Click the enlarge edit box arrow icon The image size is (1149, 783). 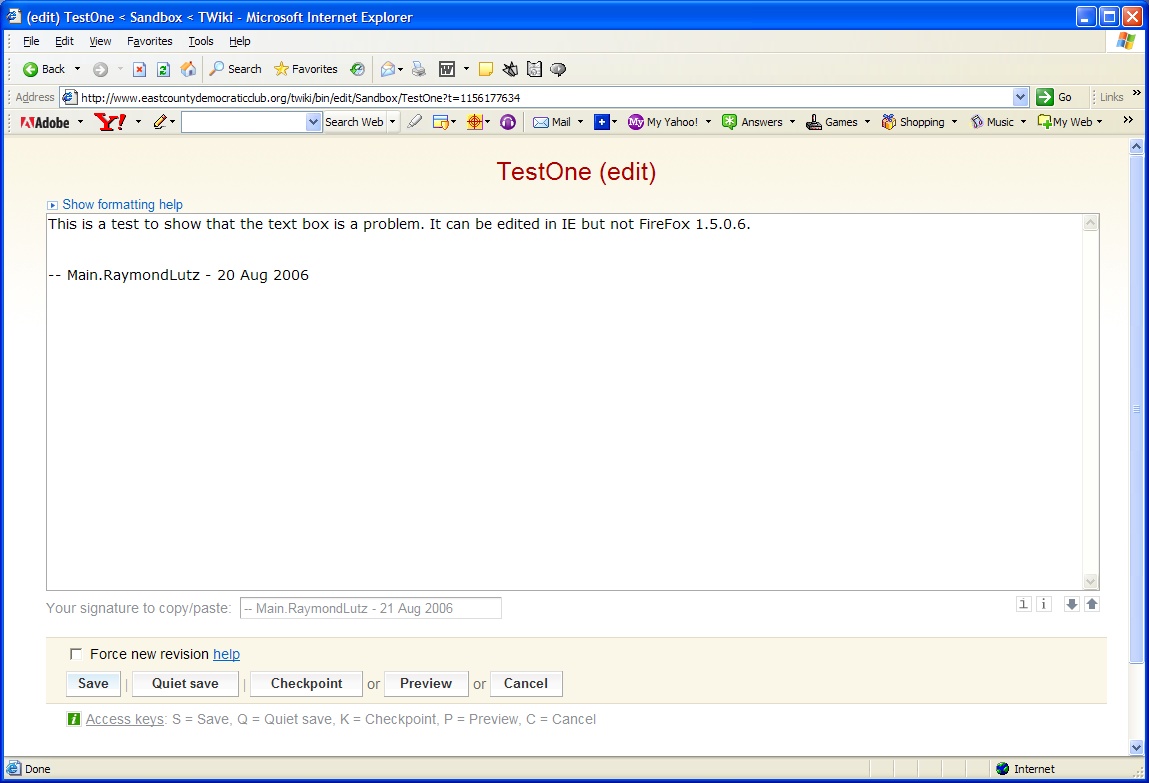click(x=1071, y=604)
